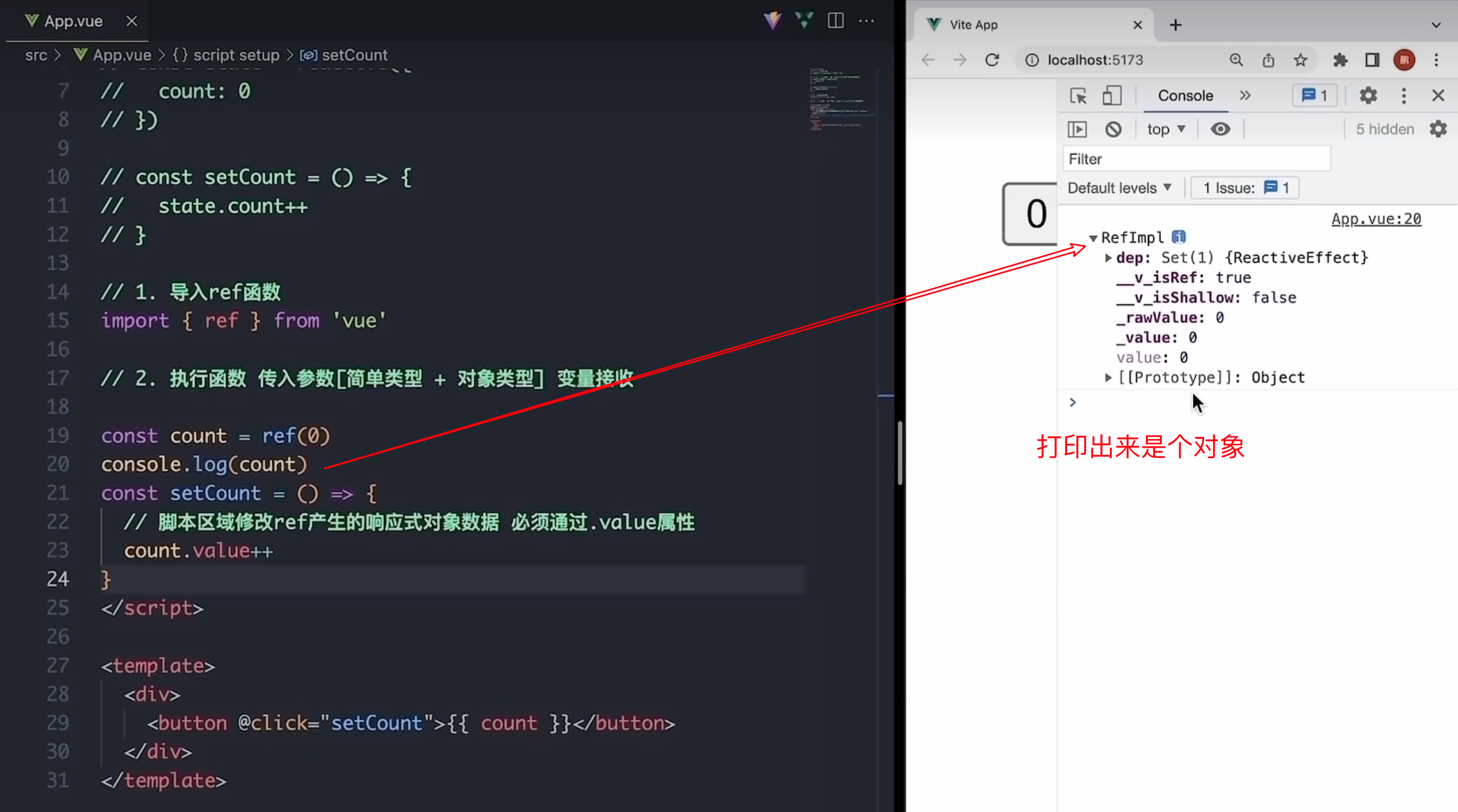The width and height of the screenshot is (1458, 812).
Task: Go back in browser history
Action: [x=928, y=60]
